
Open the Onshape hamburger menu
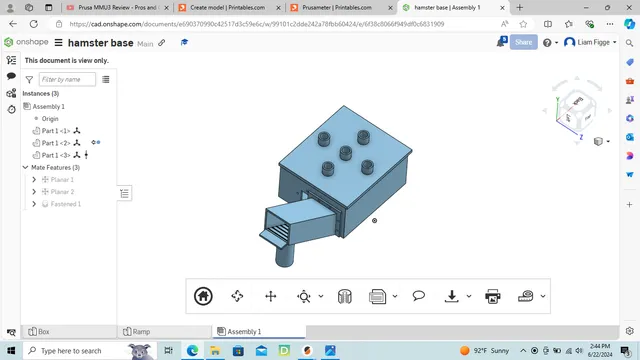(x=59, y=42)
